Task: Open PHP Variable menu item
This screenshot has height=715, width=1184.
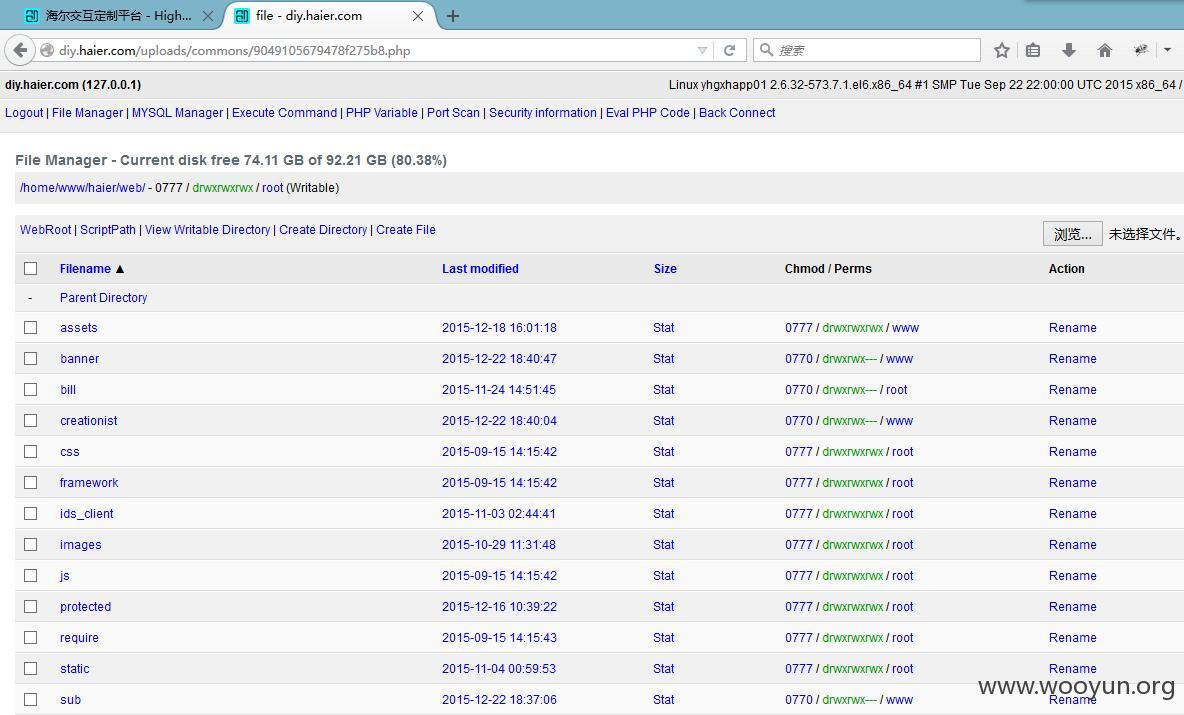Action: [x=381, y=112]
